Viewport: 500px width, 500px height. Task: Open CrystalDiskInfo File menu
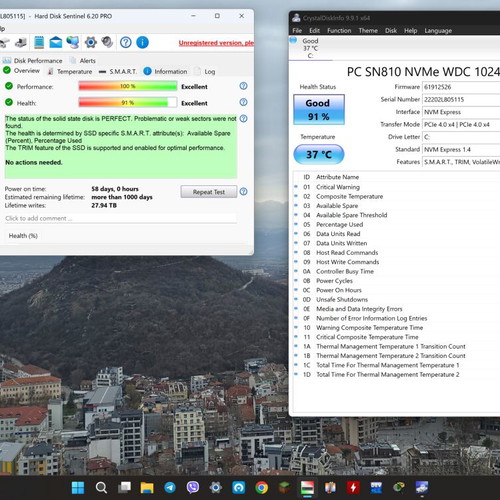click(297, 31)
